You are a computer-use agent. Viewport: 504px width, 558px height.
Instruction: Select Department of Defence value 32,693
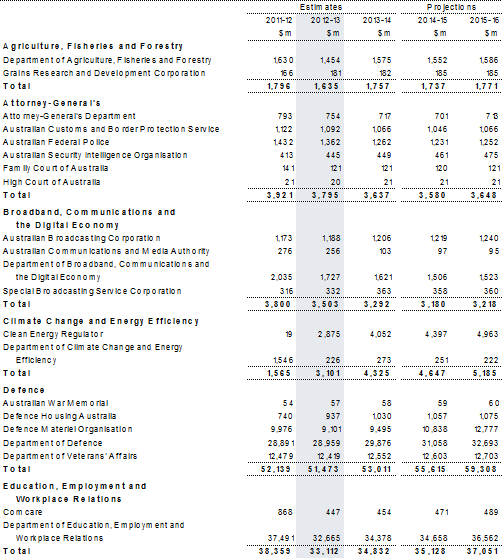[x=485, y=443]
